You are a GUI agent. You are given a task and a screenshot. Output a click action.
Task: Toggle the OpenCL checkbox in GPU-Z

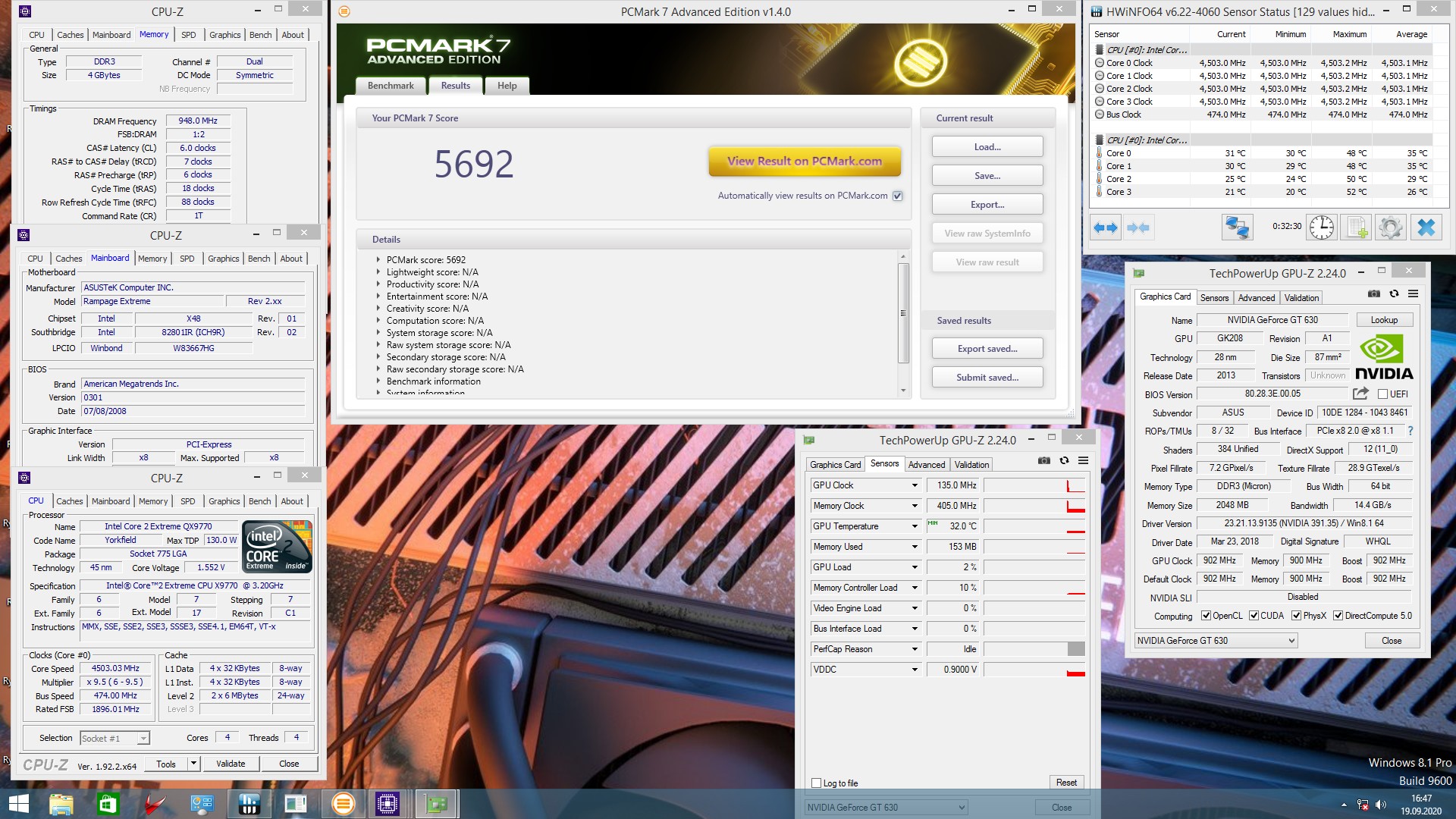coord(1206,616)
